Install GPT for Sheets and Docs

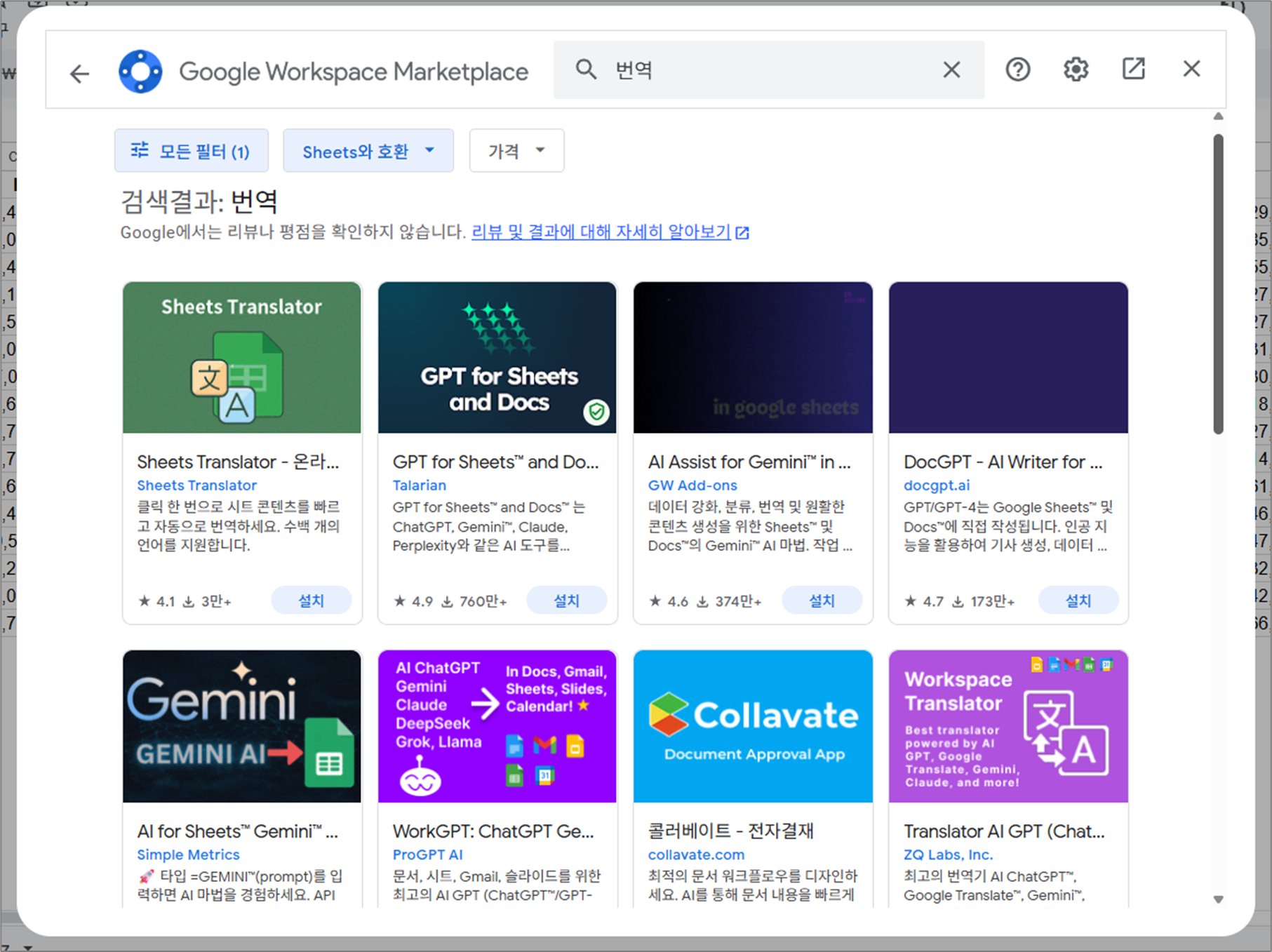pyautogui.click(x=567, y=601)
